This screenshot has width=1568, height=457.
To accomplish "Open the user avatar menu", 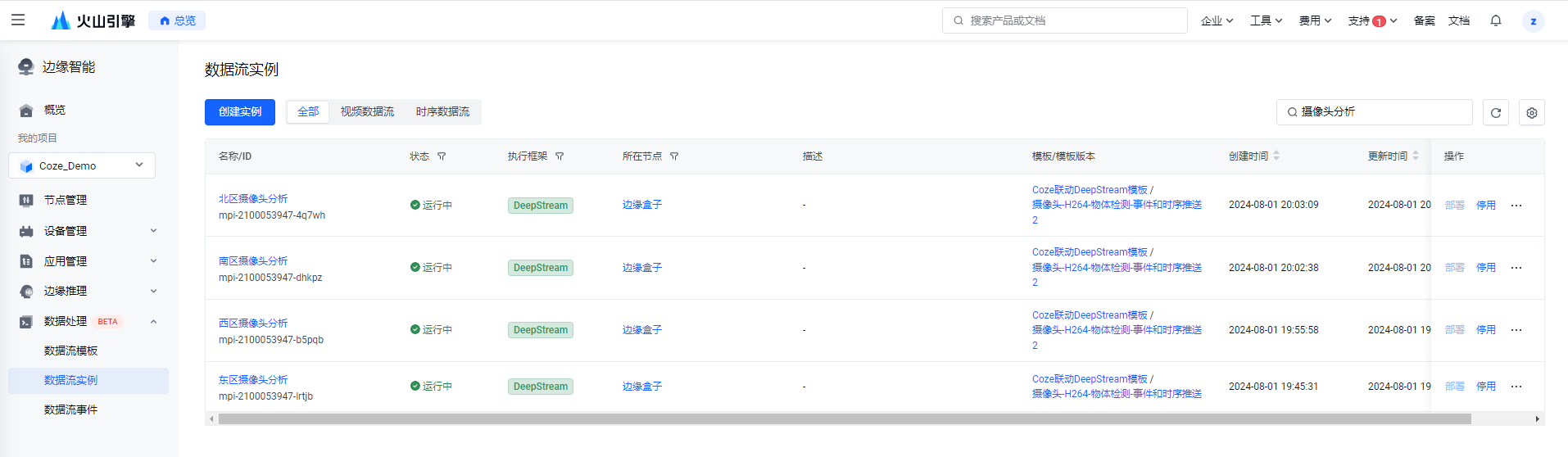I will [x=1533, y=21].
